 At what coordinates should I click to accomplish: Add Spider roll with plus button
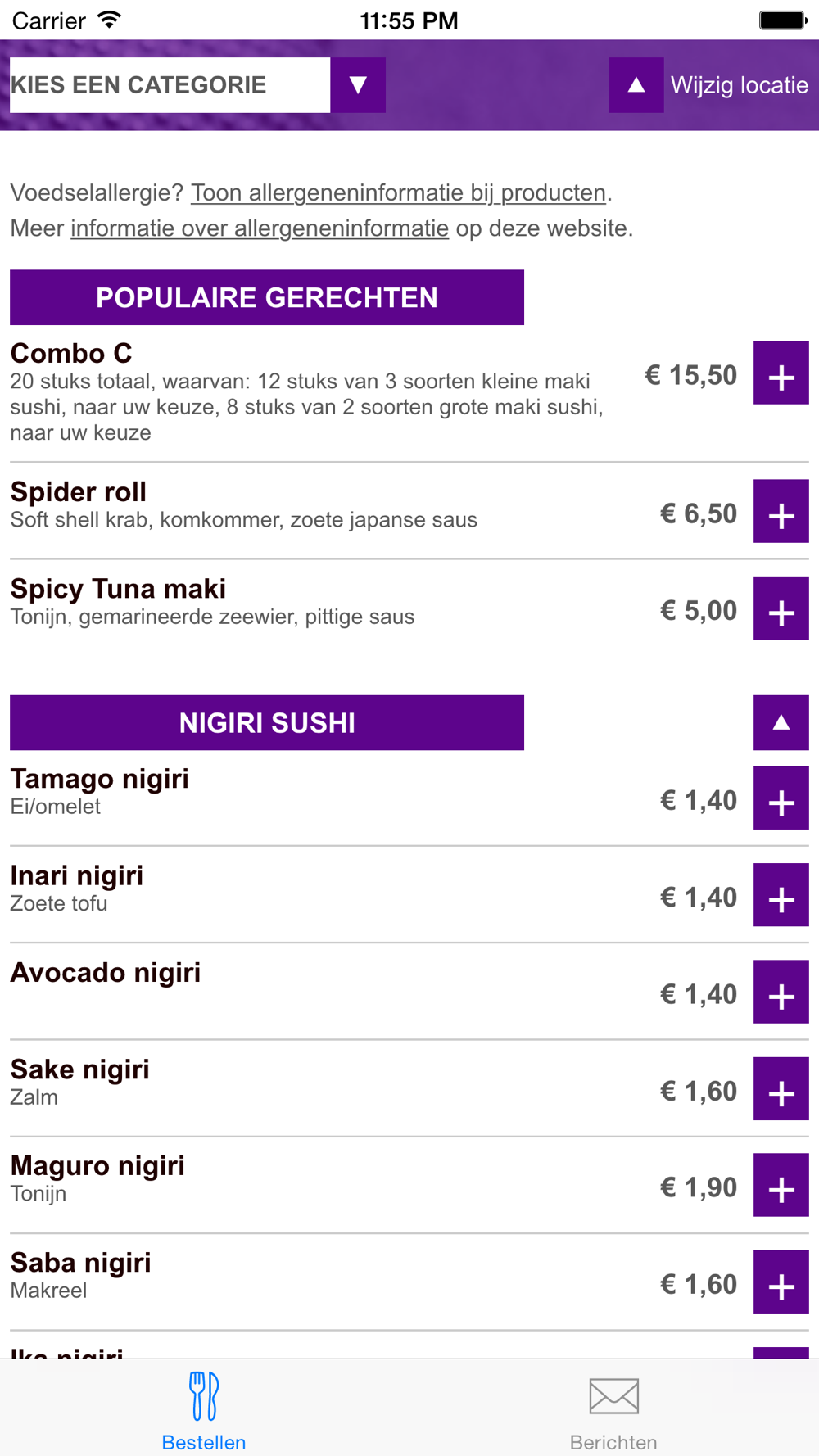[x=781, y=511]
